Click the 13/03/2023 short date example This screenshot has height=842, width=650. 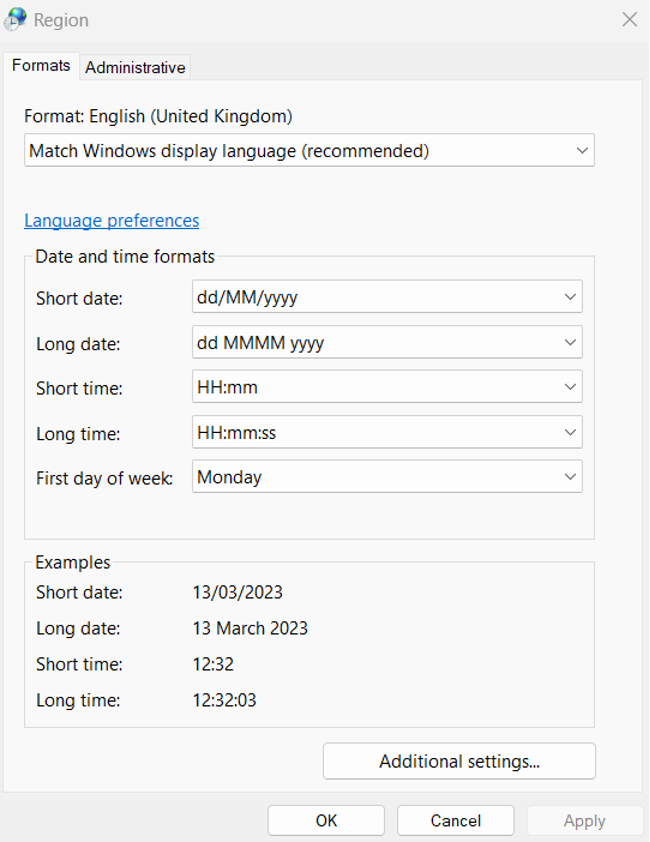[x=238, y=592]
